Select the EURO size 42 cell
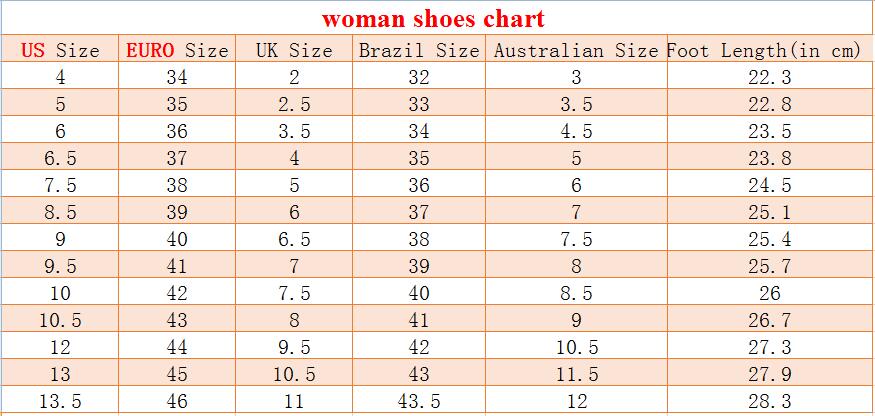The height and width of the screenshot is (416, 875). tap(177, 294)
